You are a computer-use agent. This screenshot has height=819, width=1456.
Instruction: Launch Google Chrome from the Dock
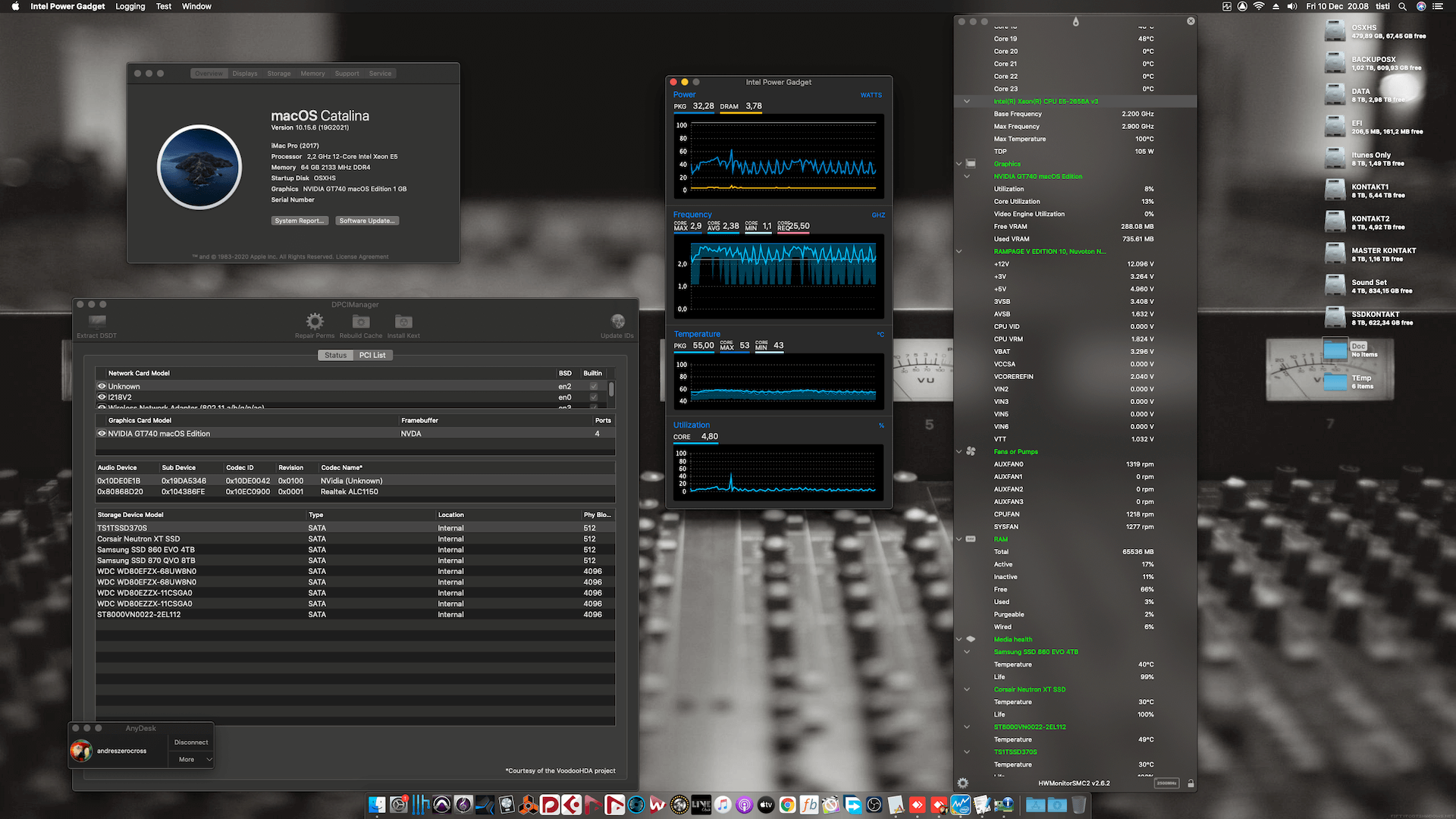click(788, 805)
